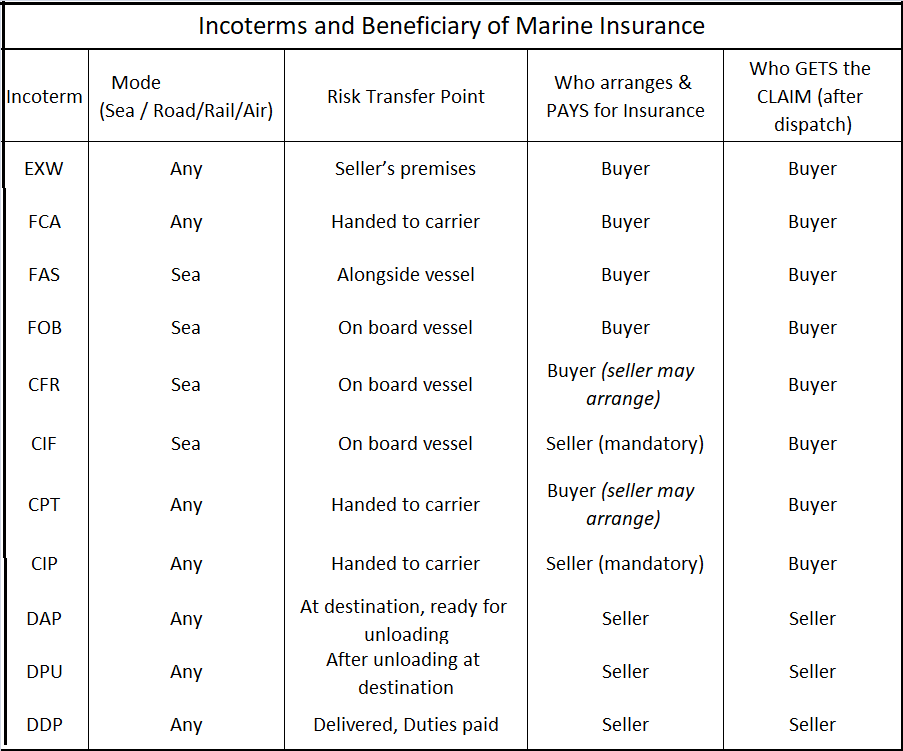Image resolution: width=903 pixels, height=751 pixels.
Task: Select the 'Incoterm' column header cell
Action: coord(45,97)
